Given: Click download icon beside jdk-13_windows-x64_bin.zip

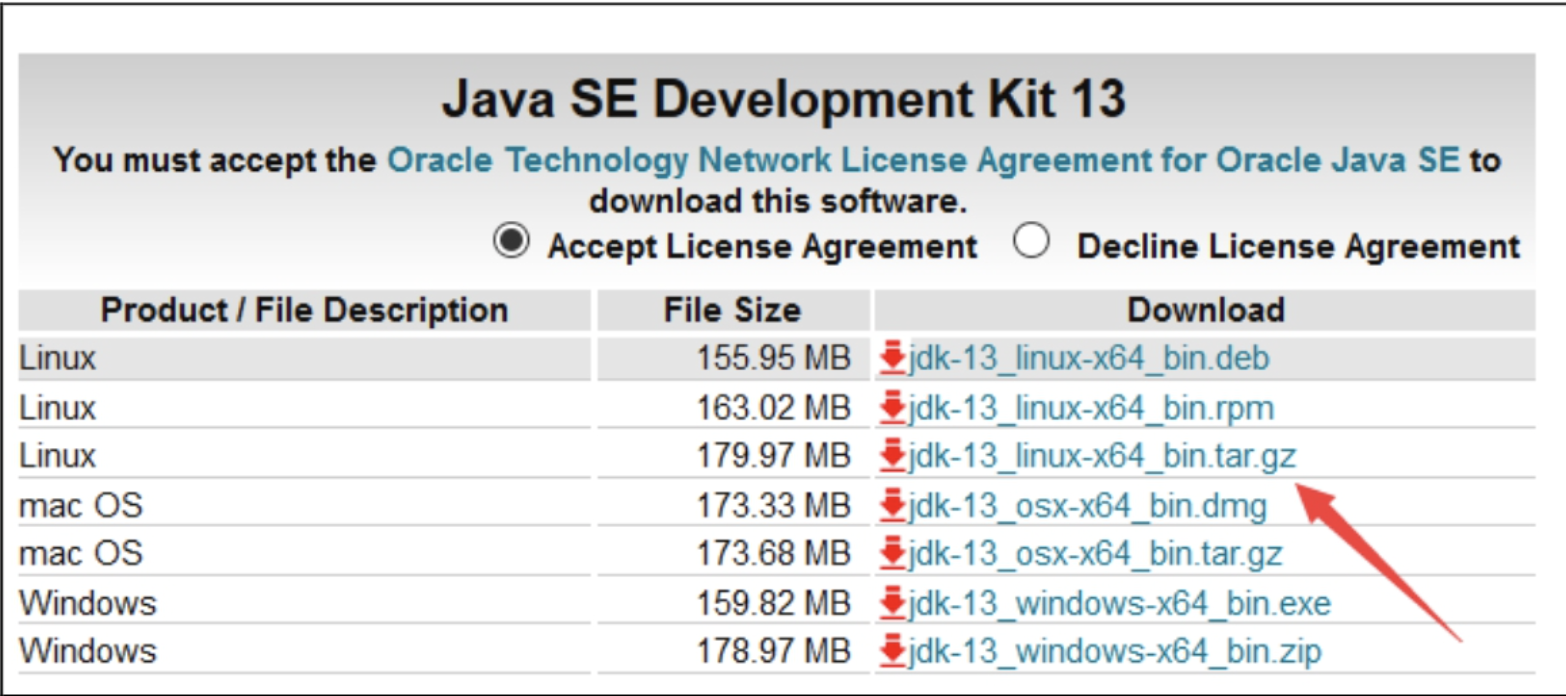Looking at the screenshot, I should (x=893, y=652).
